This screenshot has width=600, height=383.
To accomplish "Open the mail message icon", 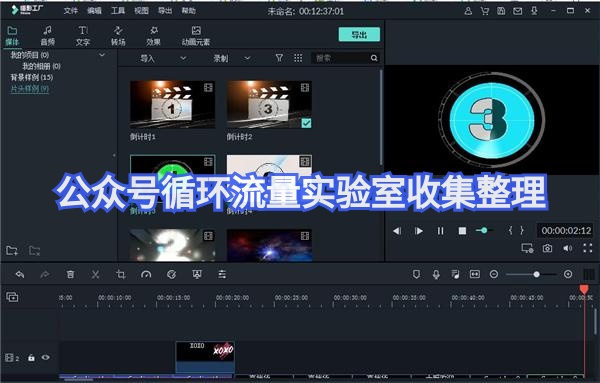I will (517, 11).
